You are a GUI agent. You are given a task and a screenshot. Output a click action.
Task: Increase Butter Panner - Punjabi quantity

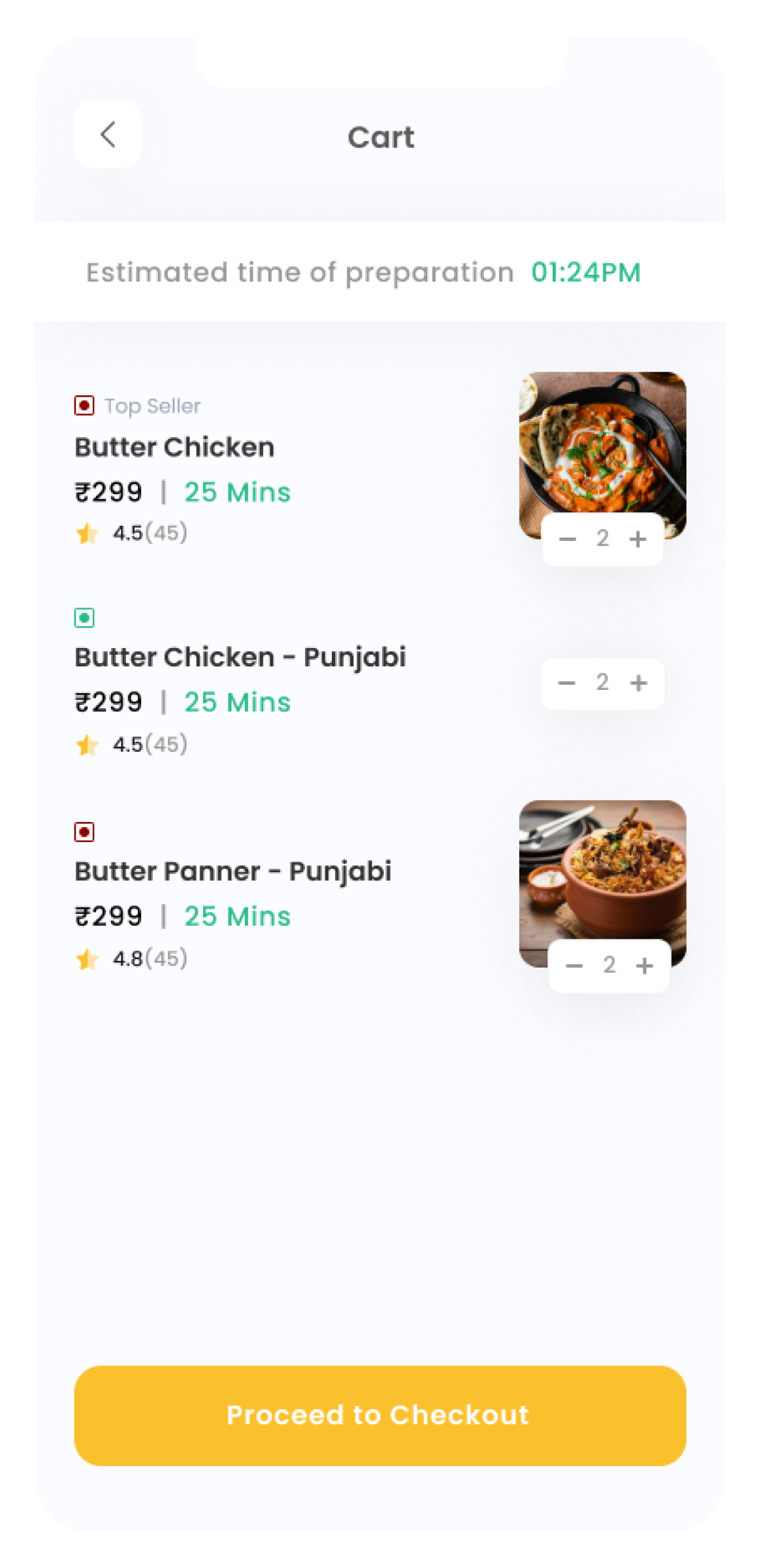(645, 966)
